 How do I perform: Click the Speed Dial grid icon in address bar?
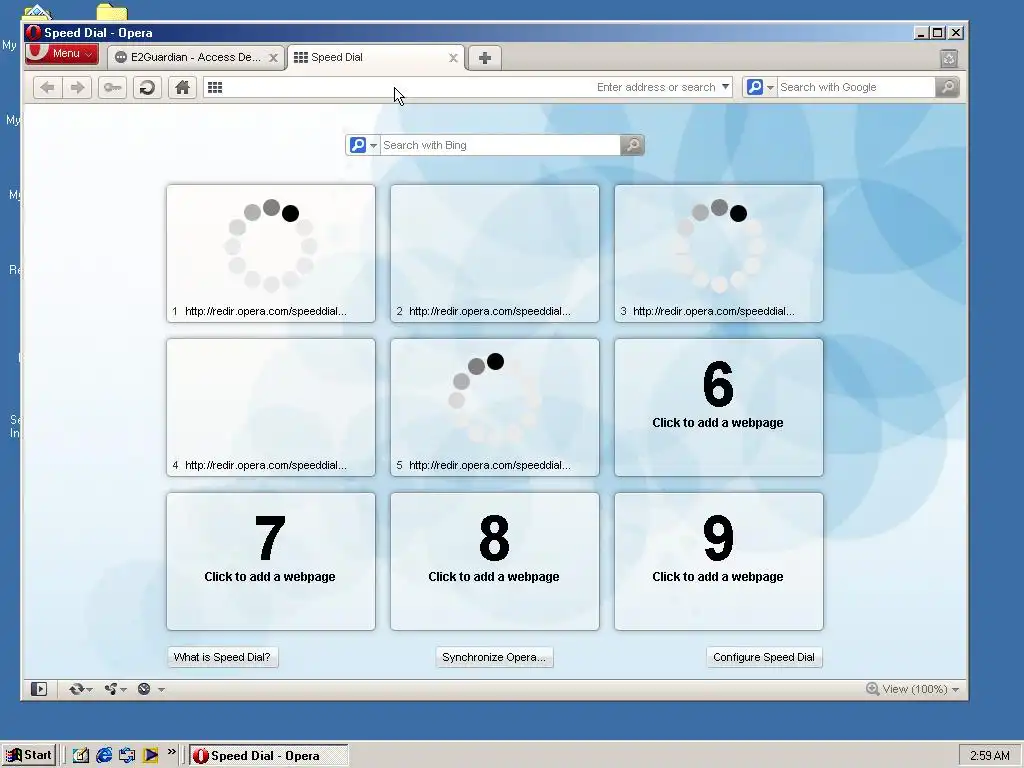point(215,88)
